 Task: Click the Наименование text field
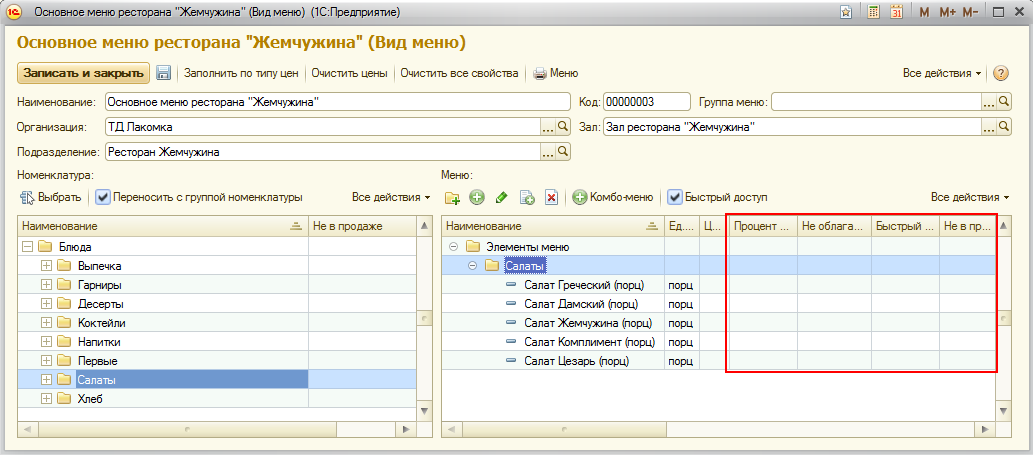pyautogui.click(x=336, y=102)
